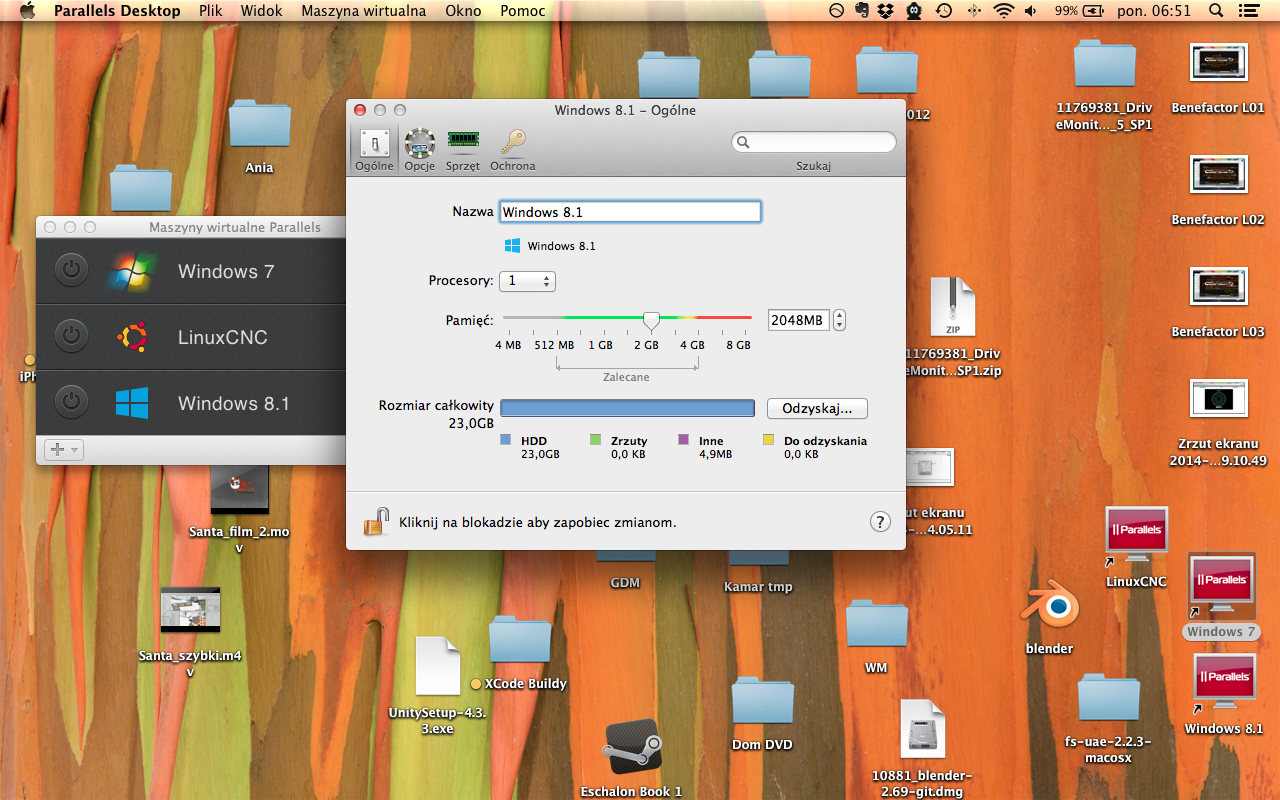This screenshot has height=800, width=1280.
Task: Click the Windows 8.1 logo in settings
Action: tap(512, 245)
